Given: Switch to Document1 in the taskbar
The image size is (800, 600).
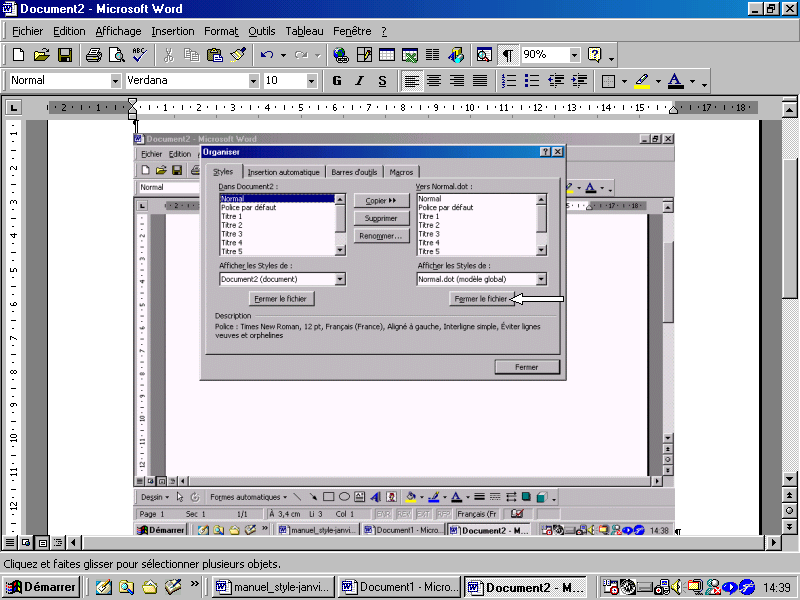Looking at the screenshot, I should [x=400, y=587].
